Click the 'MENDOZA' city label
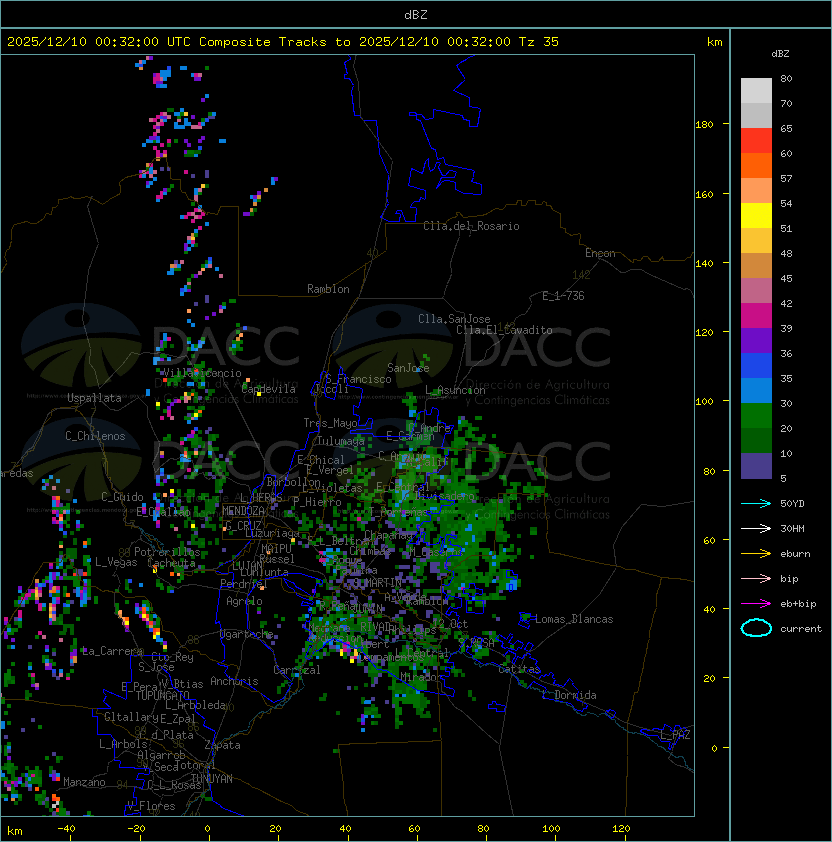This screenshot has width=832, height=842. click(x=243, y=511)
